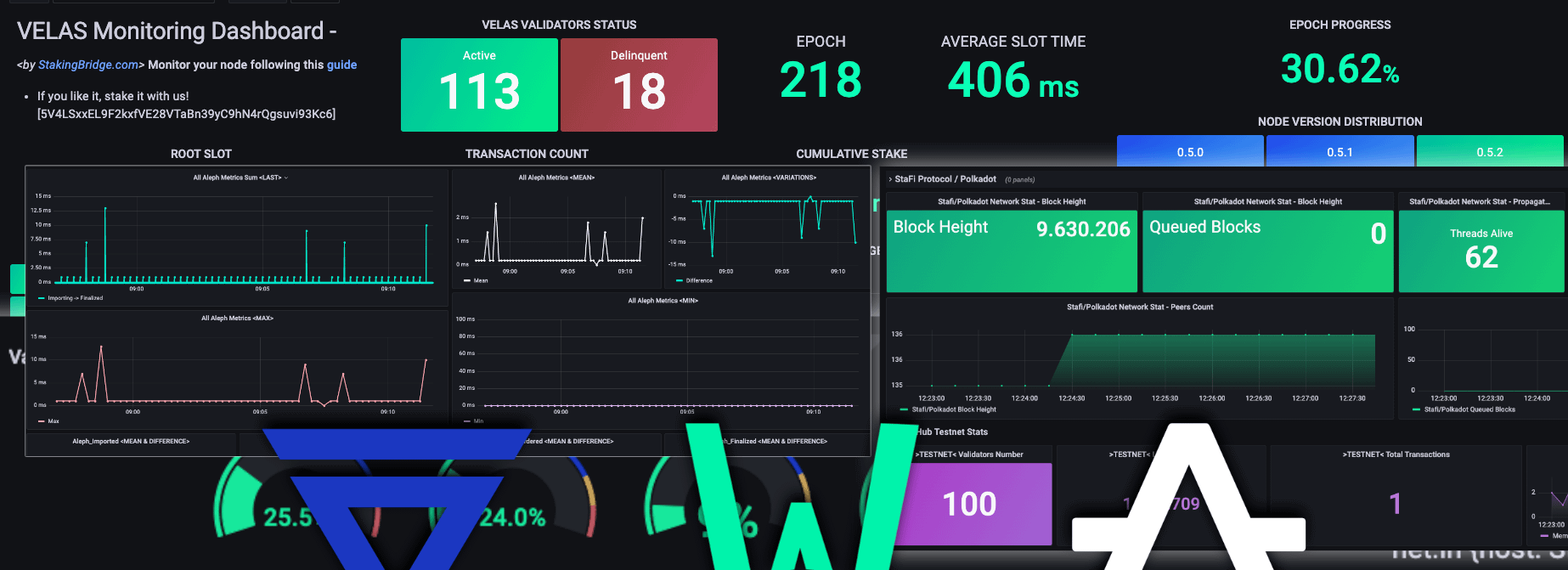1568x570 pixels.
Task: Toggle the Difference legend series
Action: coord(694,280)
